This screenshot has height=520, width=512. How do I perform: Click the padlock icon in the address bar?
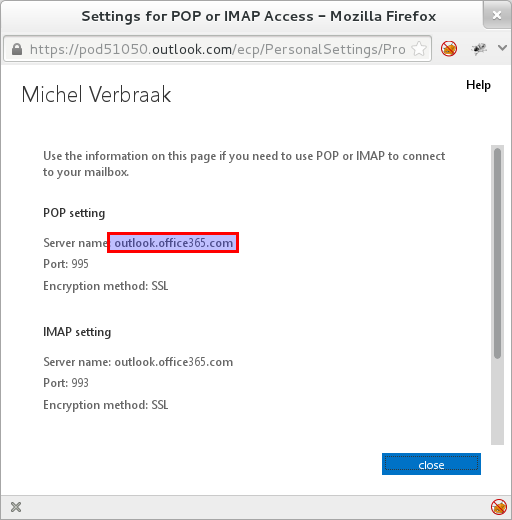17,49
